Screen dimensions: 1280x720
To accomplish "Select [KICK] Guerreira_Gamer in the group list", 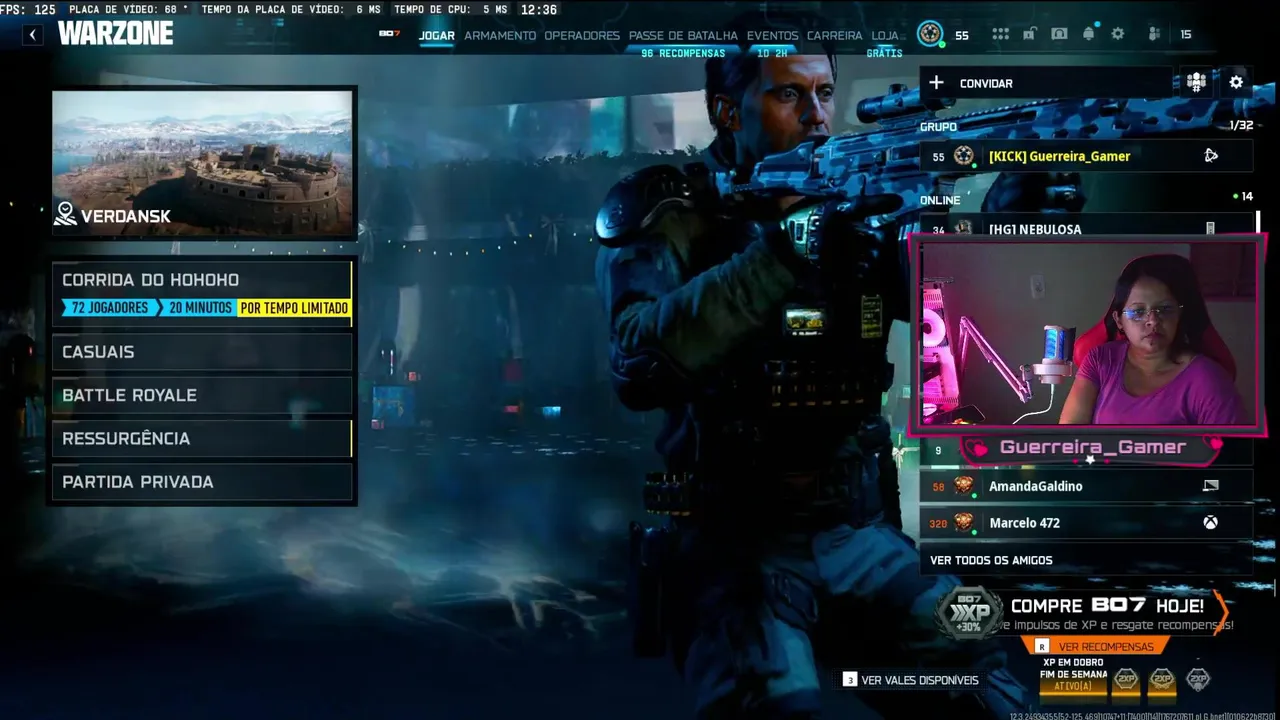I will pyautogui.click(x=1086, y=156).
